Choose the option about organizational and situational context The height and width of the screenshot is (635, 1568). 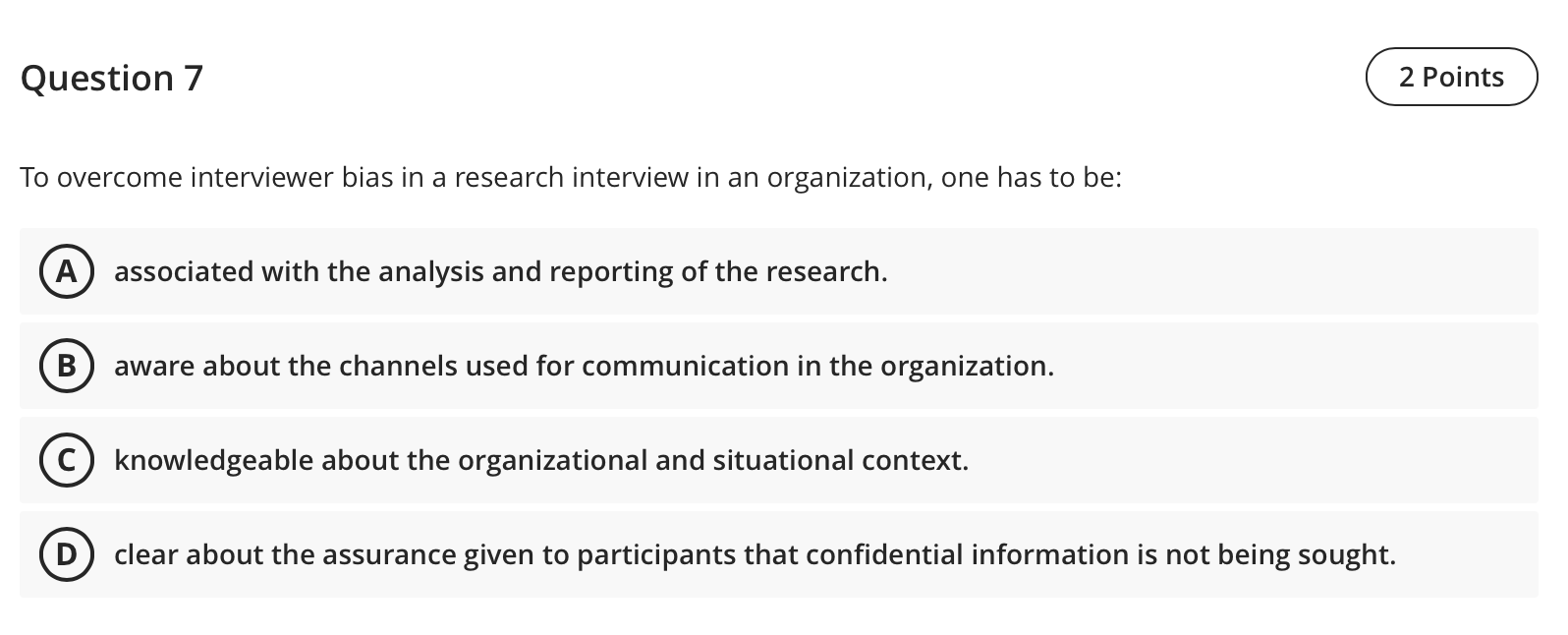[x=541, y=459]
